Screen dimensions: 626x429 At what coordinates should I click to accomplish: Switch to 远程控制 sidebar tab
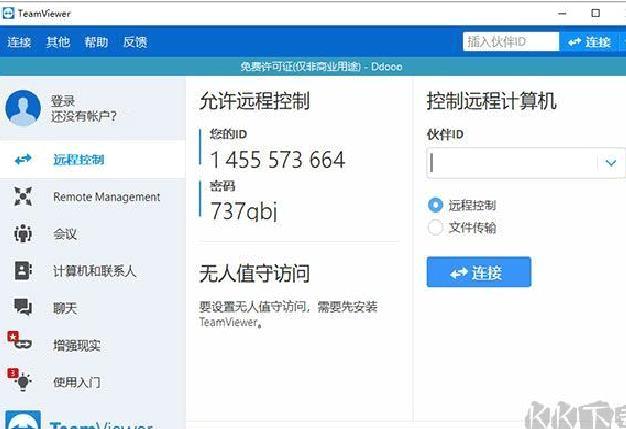93,160
